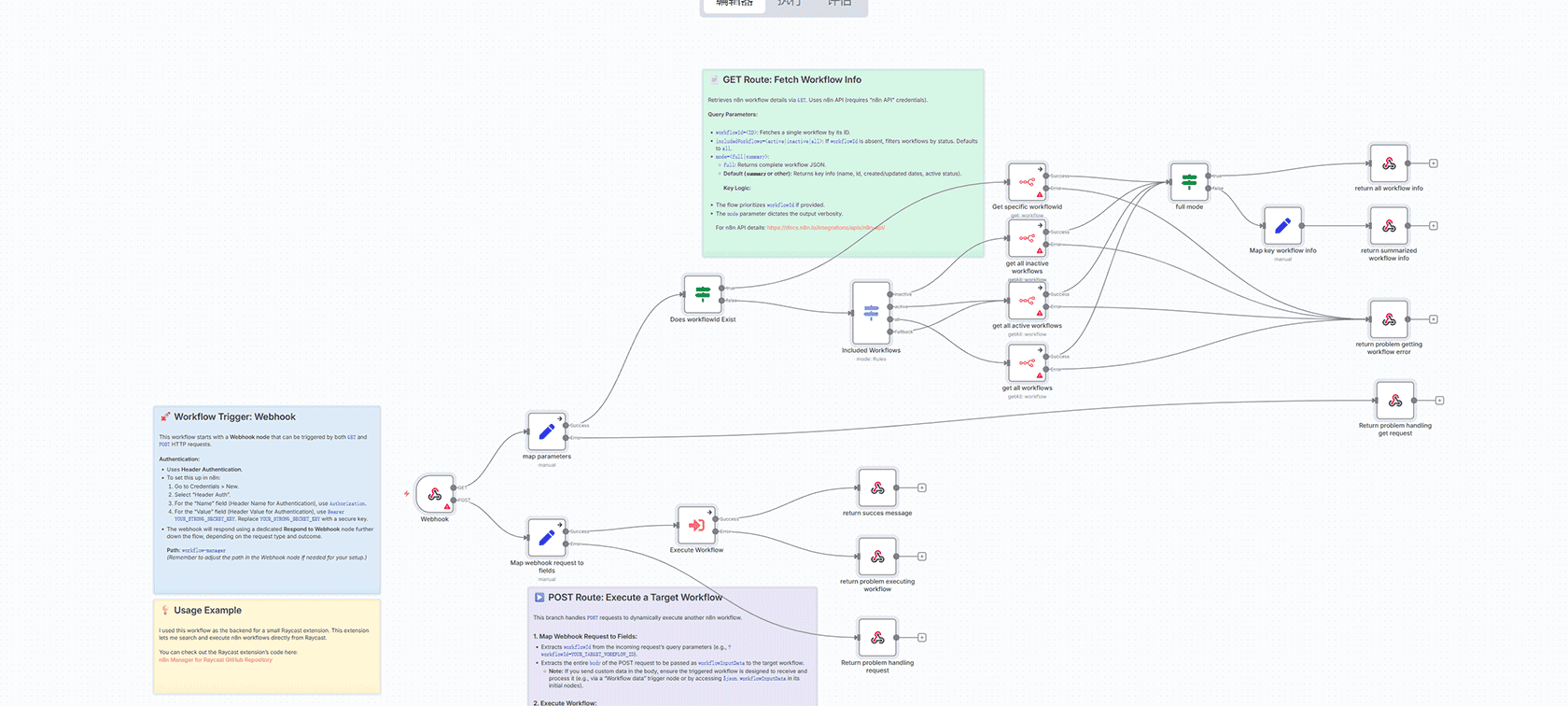Click the 'get all active workflows' node
The width and height of the screenshot is (1568, 706).
pos(1026,301)
